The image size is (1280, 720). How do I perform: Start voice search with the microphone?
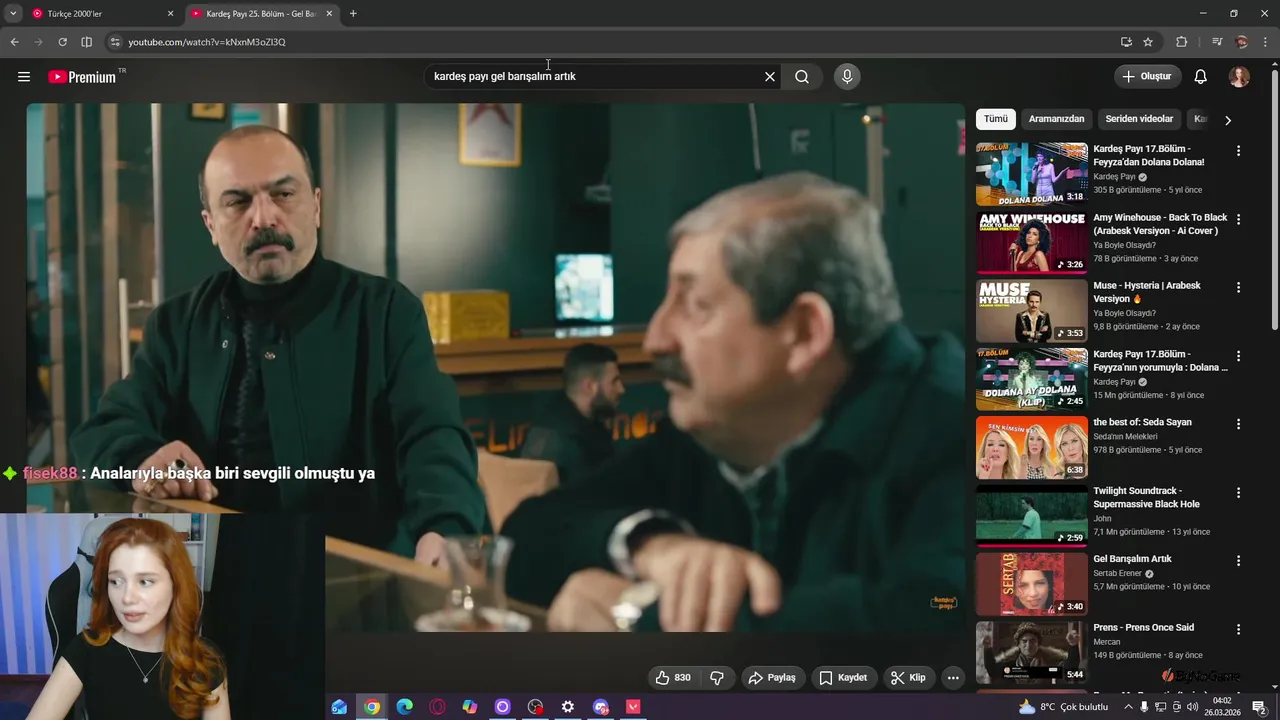pos(847,77)
